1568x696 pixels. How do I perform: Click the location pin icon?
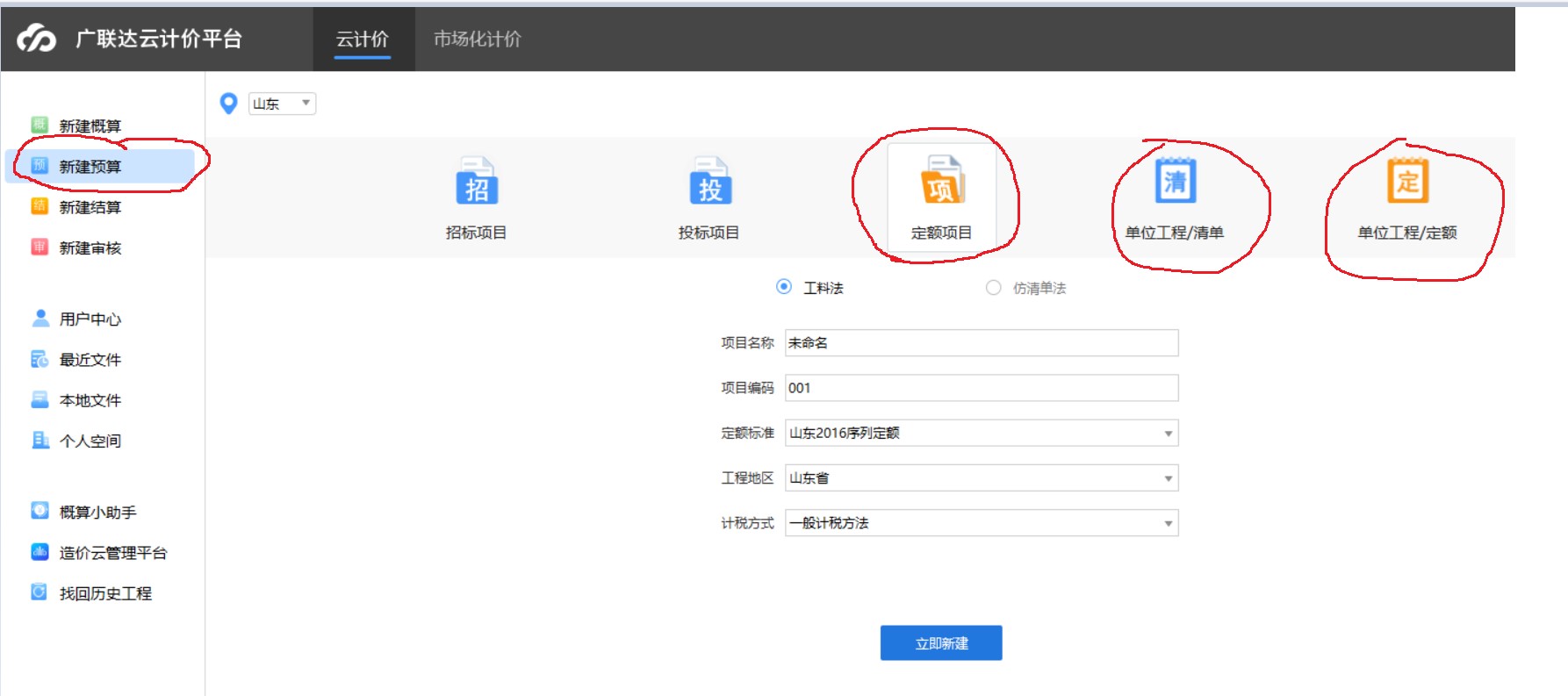click(228, 104)
